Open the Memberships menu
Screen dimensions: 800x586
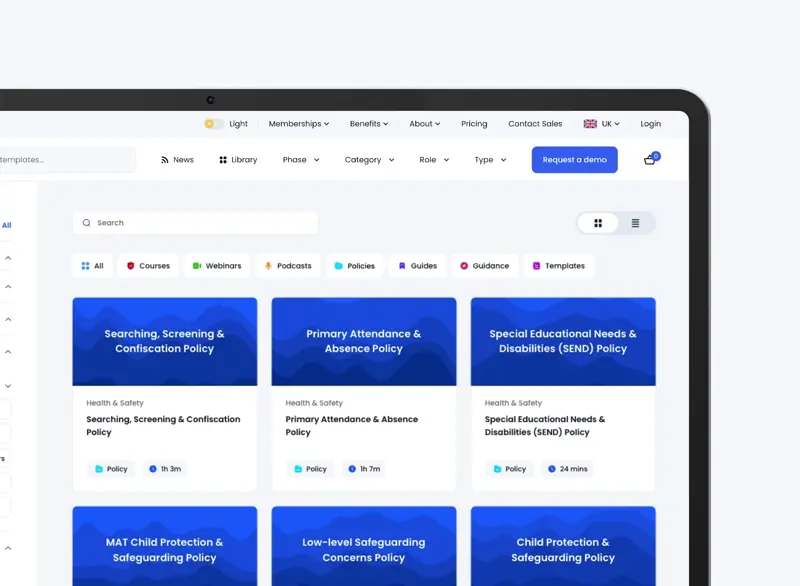click(x=300, y=124)
